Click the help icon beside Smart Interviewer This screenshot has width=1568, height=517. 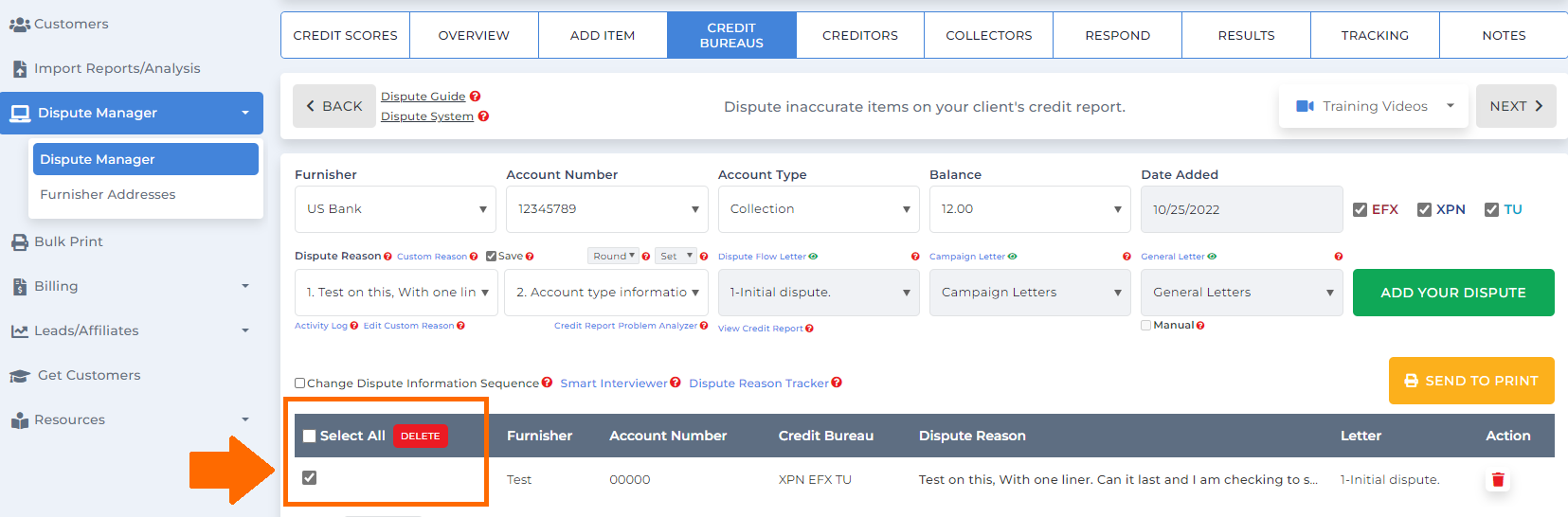[676, 383]
